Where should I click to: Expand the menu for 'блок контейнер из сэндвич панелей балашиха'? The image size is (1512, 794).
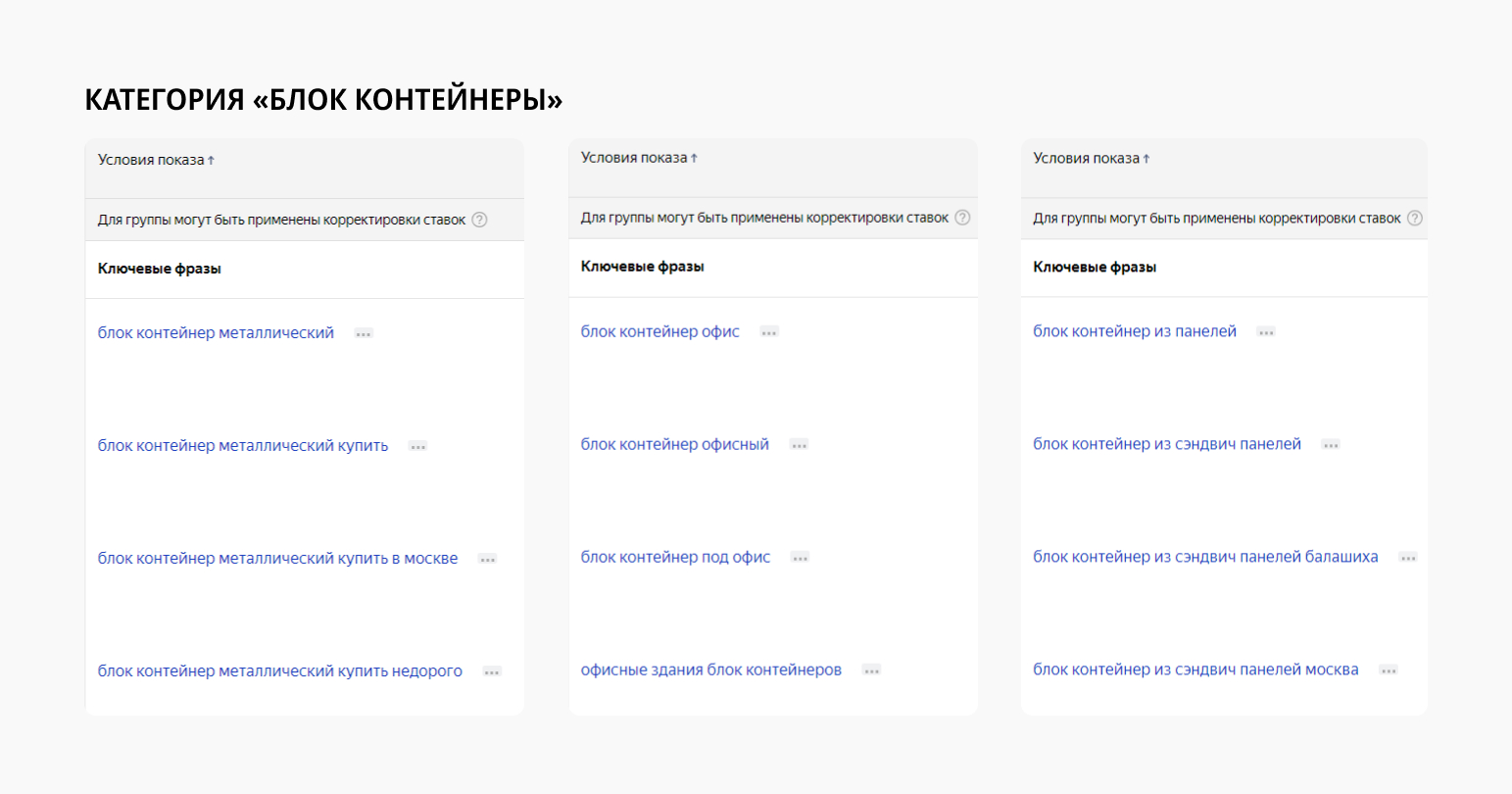(1408, 557)
